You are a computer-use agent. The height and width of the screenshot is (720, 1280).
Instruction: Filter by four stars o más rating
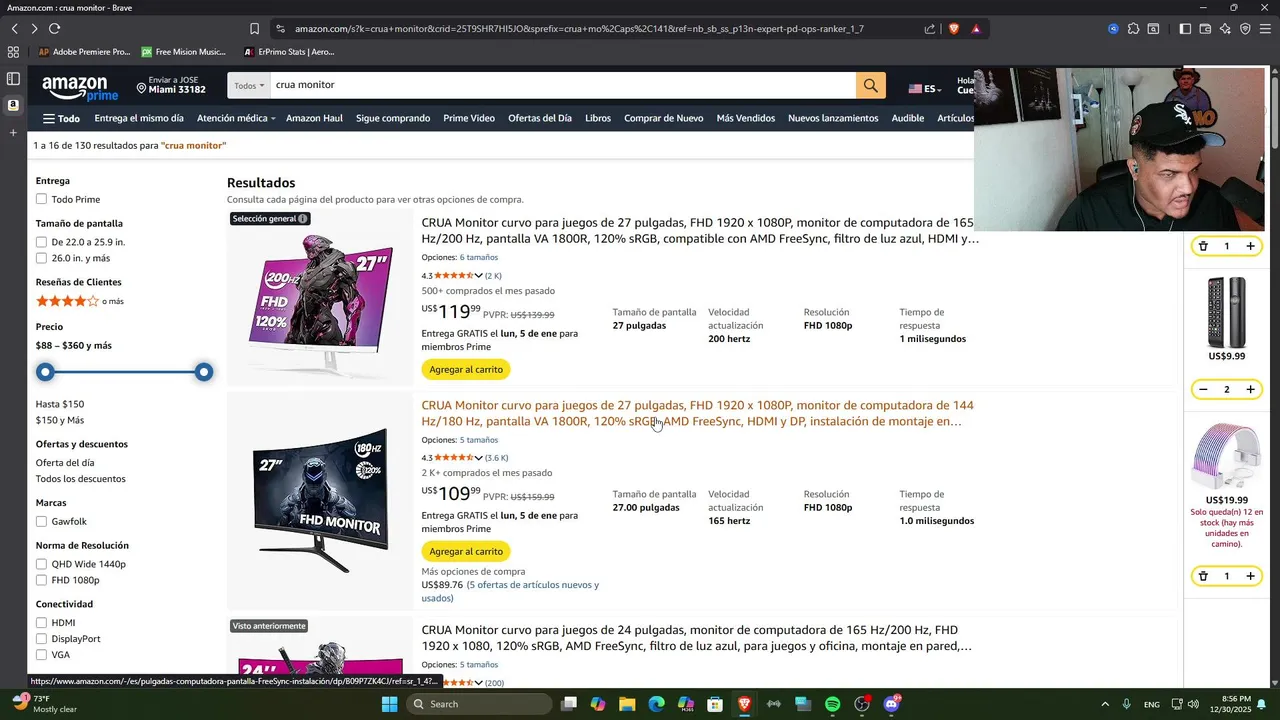pos(80,301)
